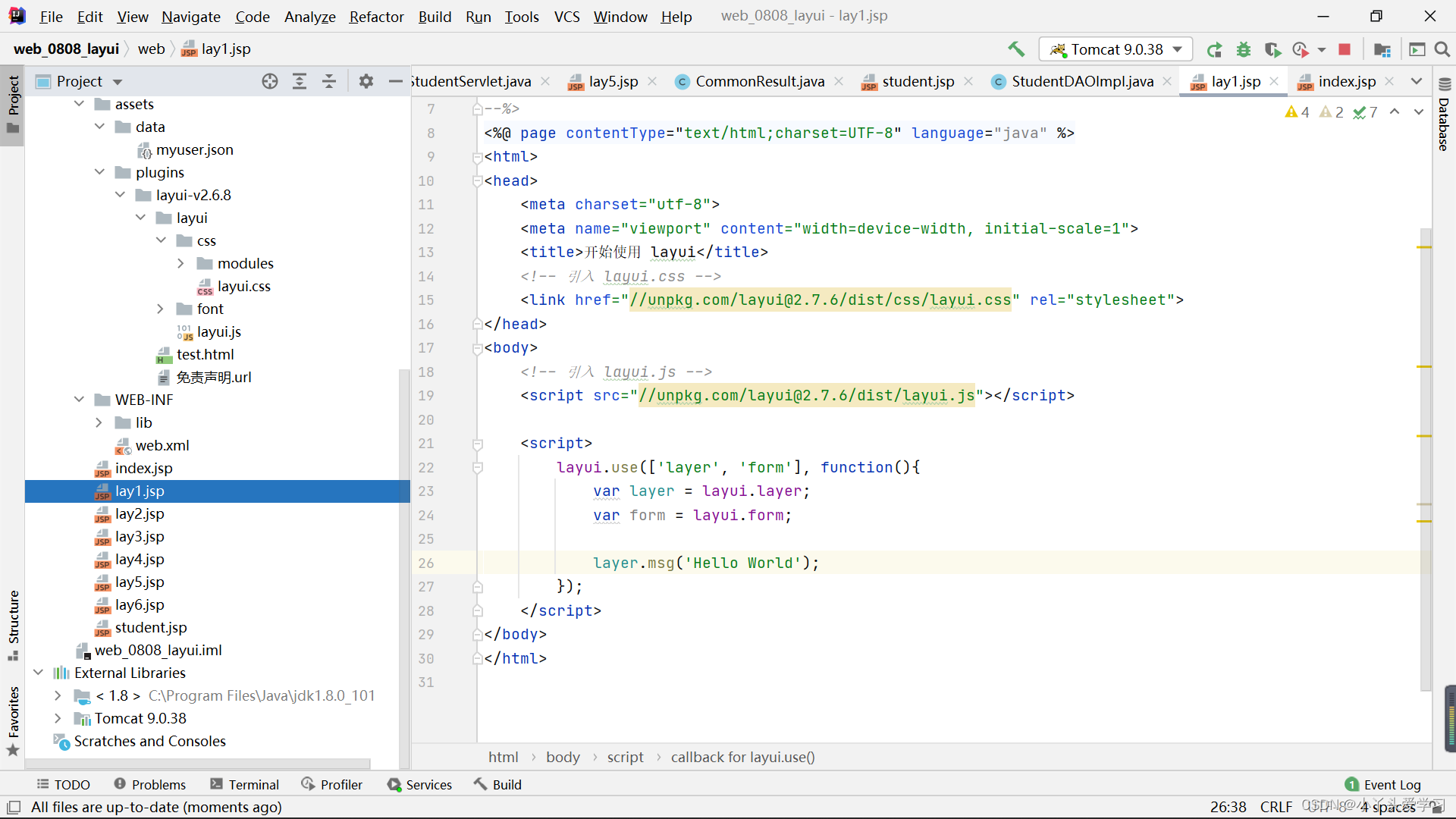Image resolution: width=1456 pixels, height=819 pixels.
Task: Click the Select Opened File target icon
Action: (270, 81)
